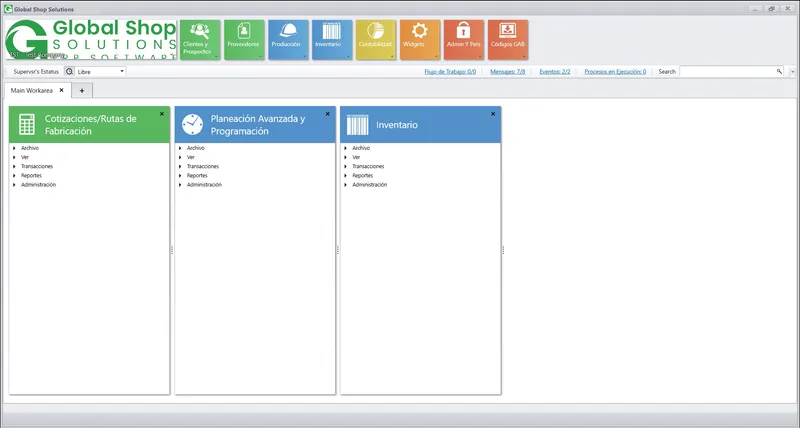This screenshot has width=800, height=428.
Task: Expand Administración in Cotizaciones panel
Action: (14, 185)
